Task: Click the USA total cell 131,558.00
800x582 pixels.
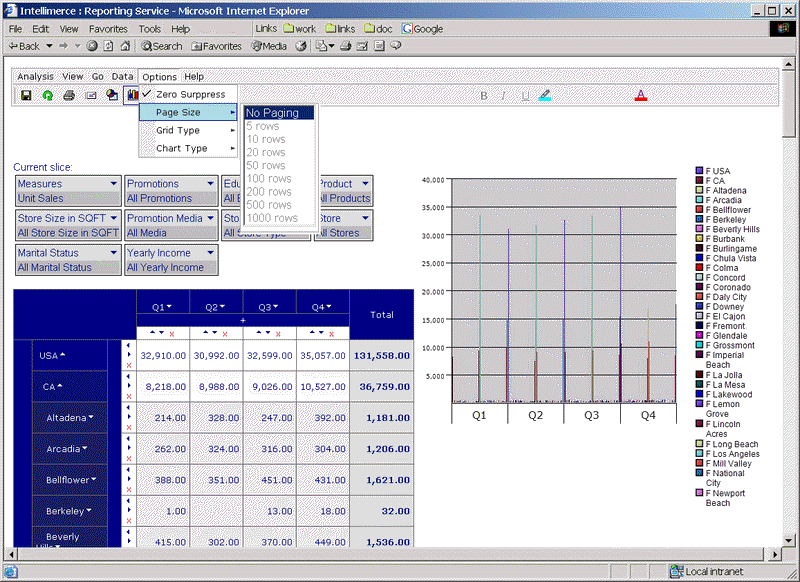Action: (382, 356)
